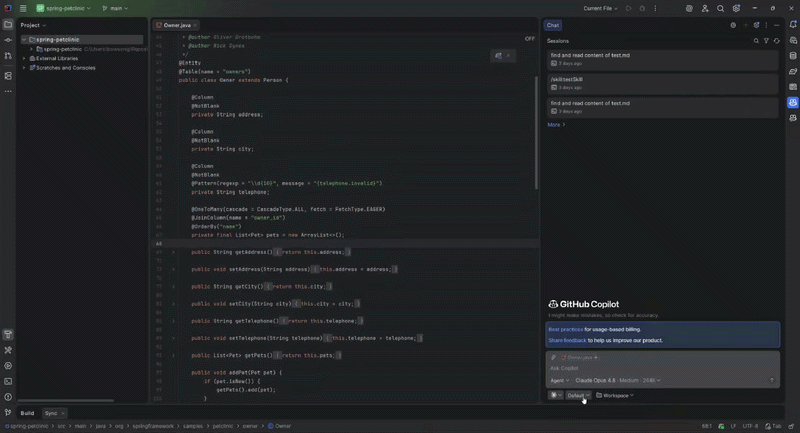Open the spring-petclinic project dropdown
800x433 pixels.
pyautogui.click(x=63, y=8)
